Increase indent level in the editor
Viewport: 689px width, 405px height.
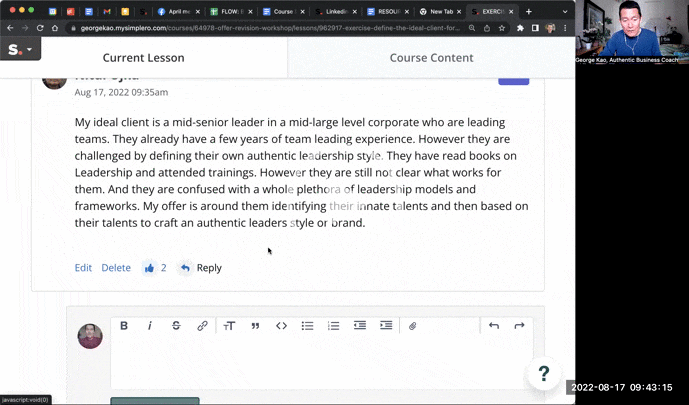tap(386, 325)
